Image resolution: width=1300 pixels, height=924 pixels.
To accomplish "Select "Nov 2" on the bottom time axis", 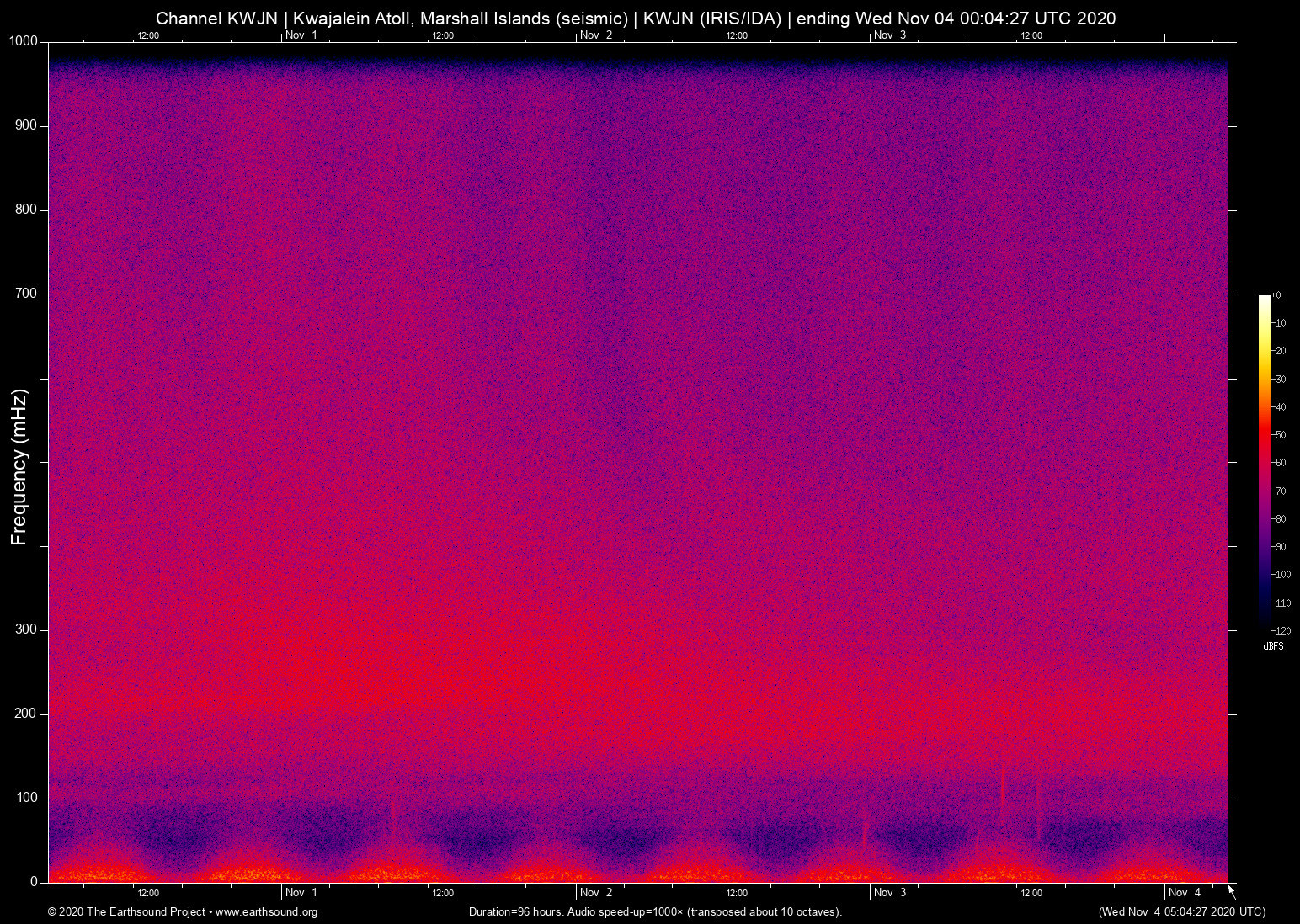I will [596, 892].
